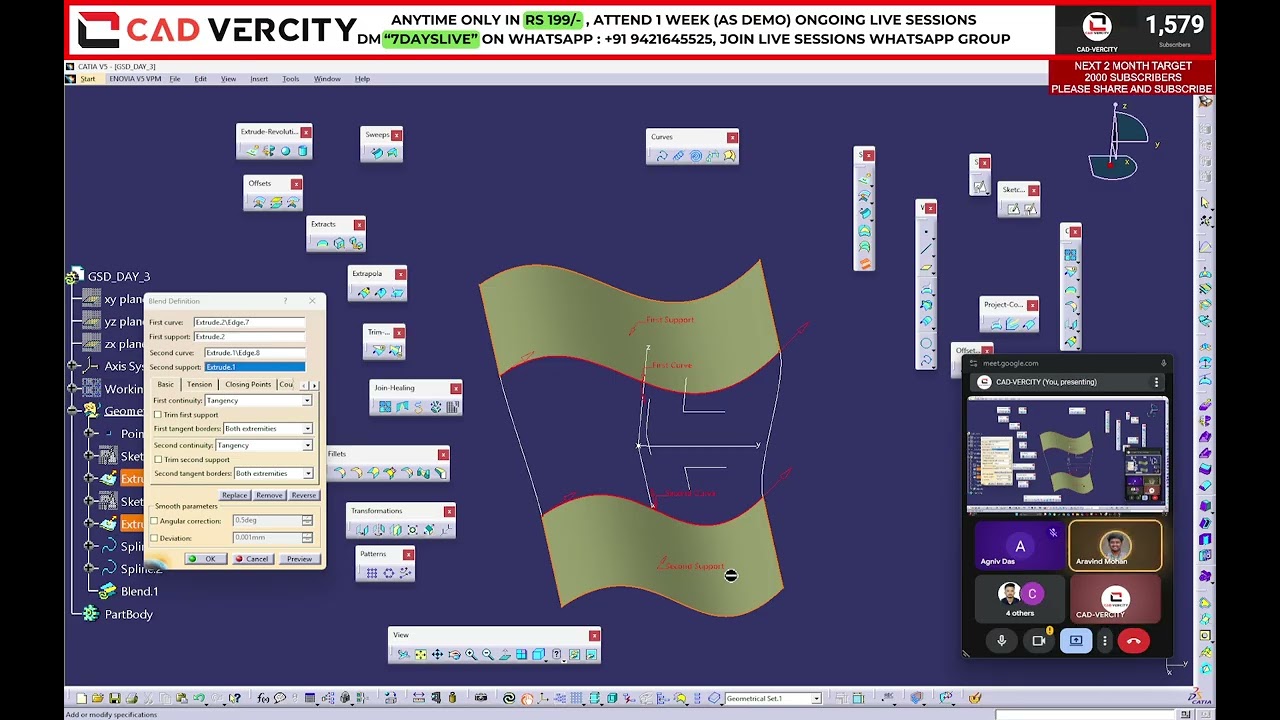Screen dimensions: 1280x720
Task: Open presenter tile options menu in Meet
Action: click(x=1156, y=382)
